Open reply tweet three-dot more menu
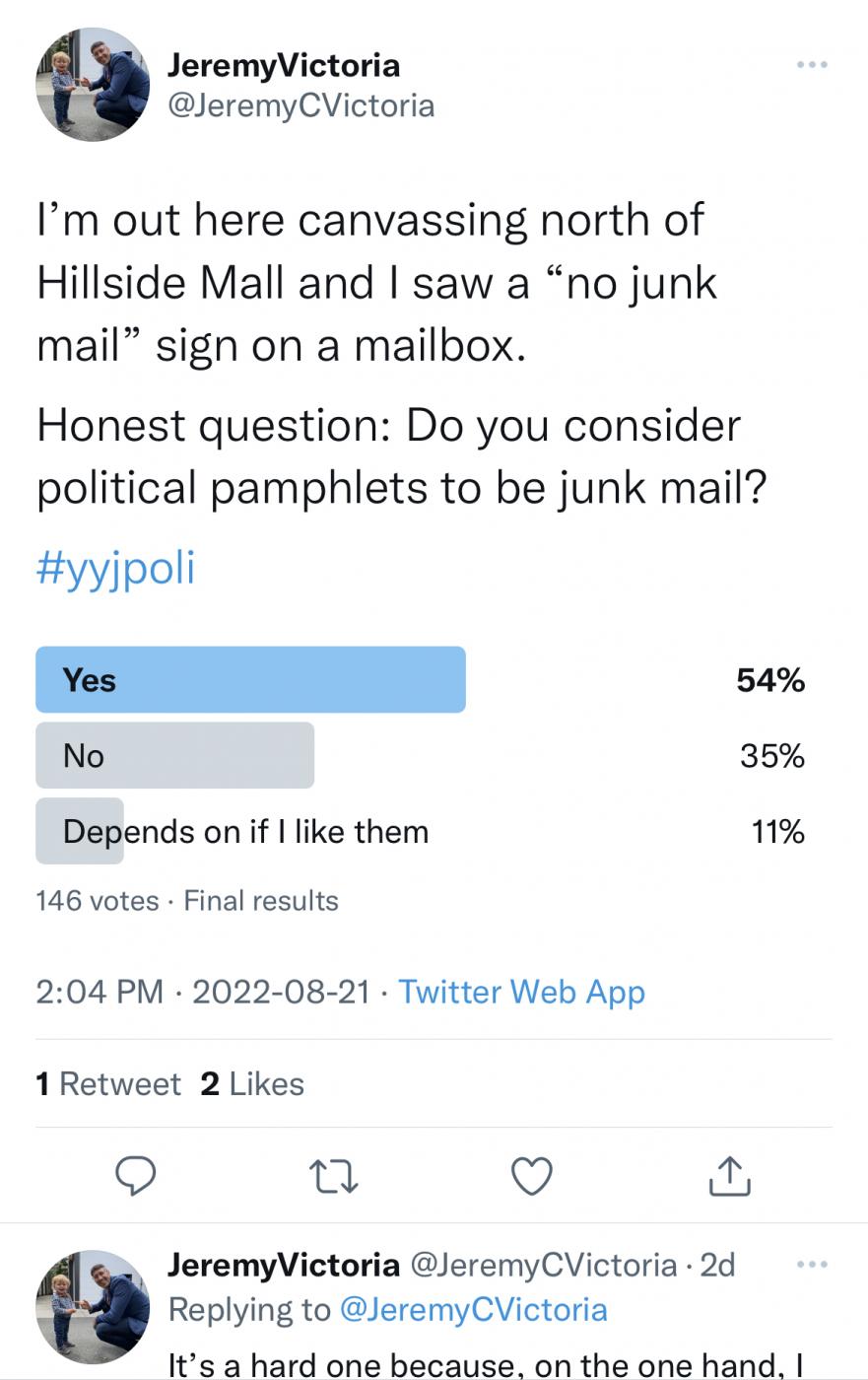 812,1264
